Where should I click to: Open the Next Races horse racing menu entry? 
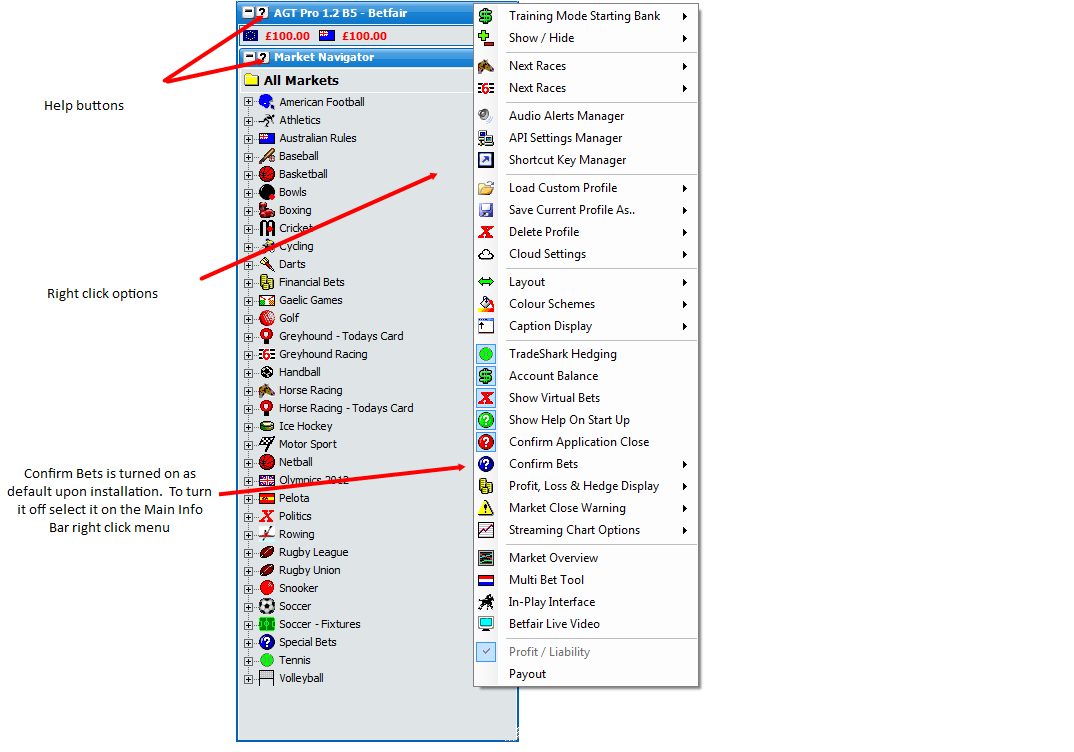coord(586,66)
